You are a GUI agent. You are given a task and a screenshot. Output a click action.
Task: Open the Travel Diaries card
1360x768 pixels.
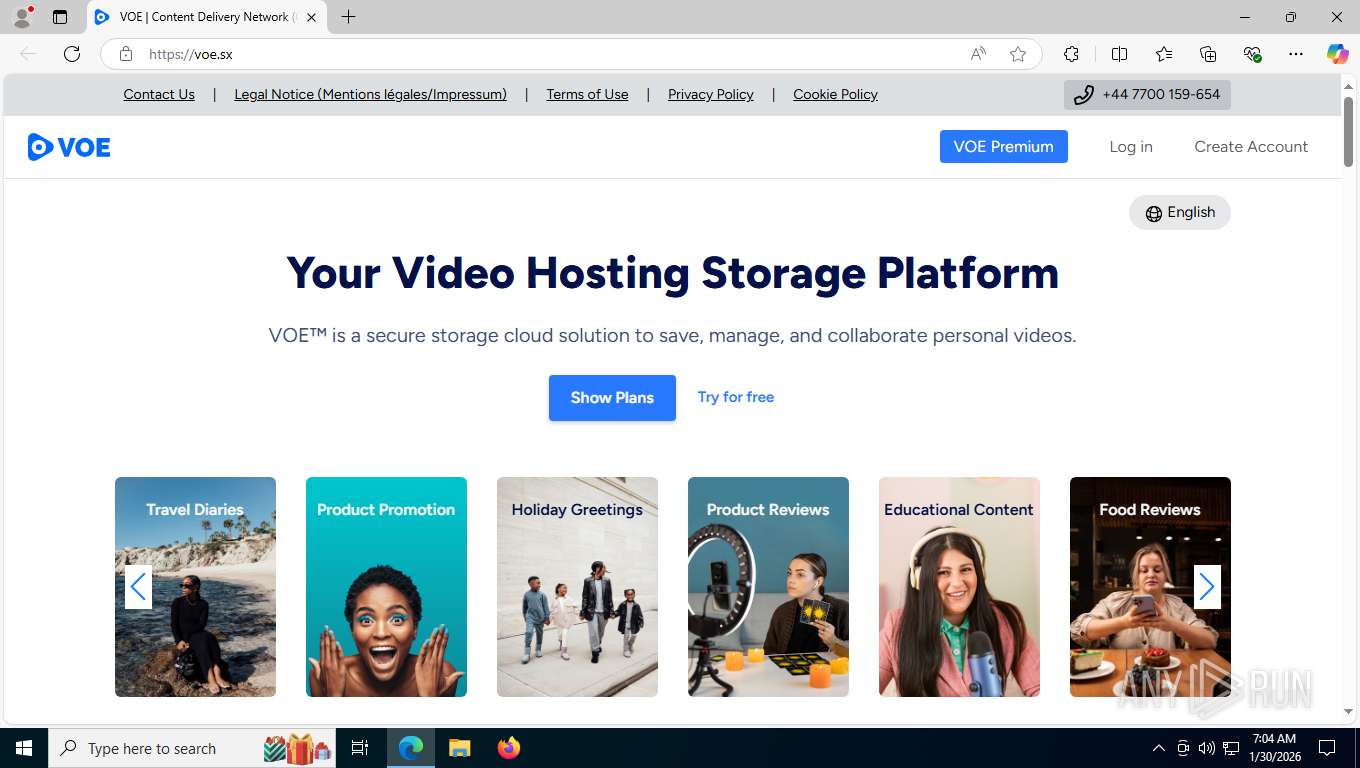[195, 587]
